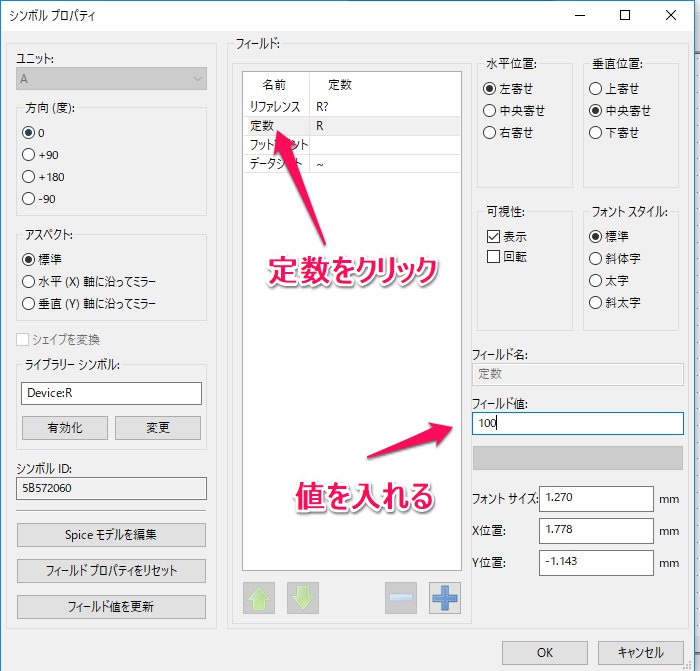This screenshot has height=671, width=700.
Task: Click the plus icon to add field
Action: (444, 598)
